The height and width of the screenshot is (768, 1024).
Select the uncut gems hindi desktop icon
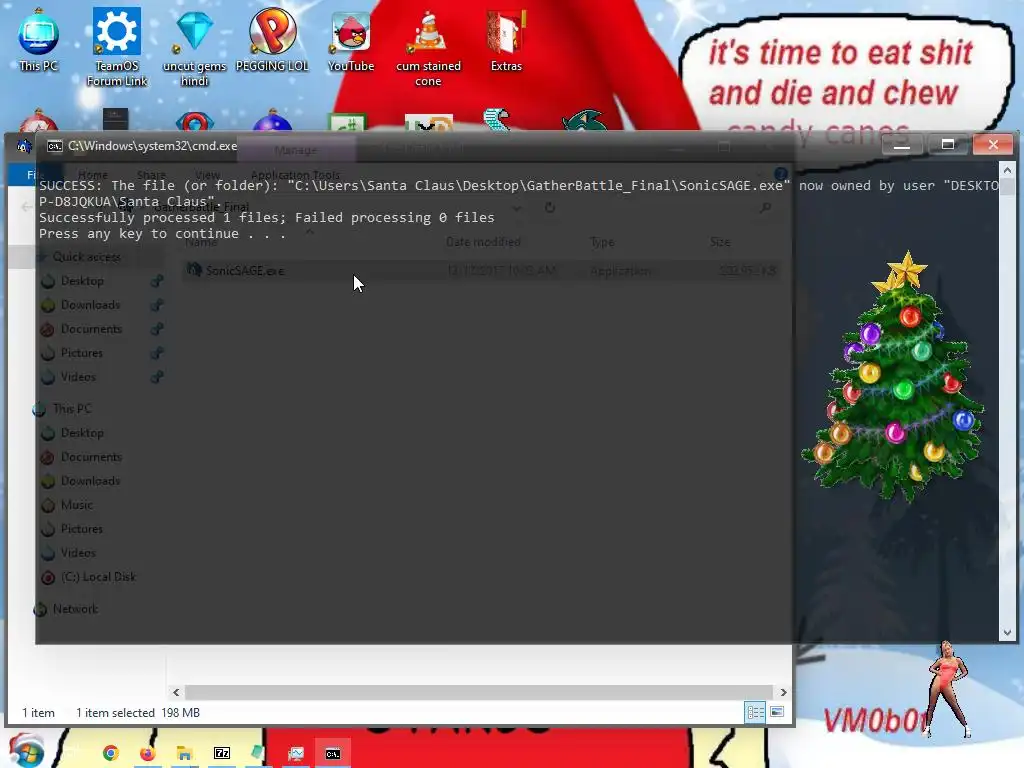(195, 47)
